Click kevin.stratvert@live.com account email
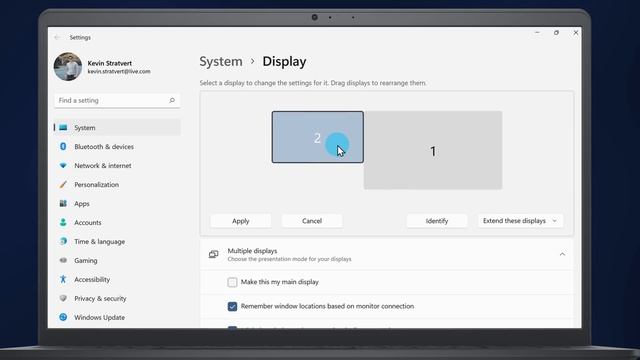 click(x=119, y=71)
